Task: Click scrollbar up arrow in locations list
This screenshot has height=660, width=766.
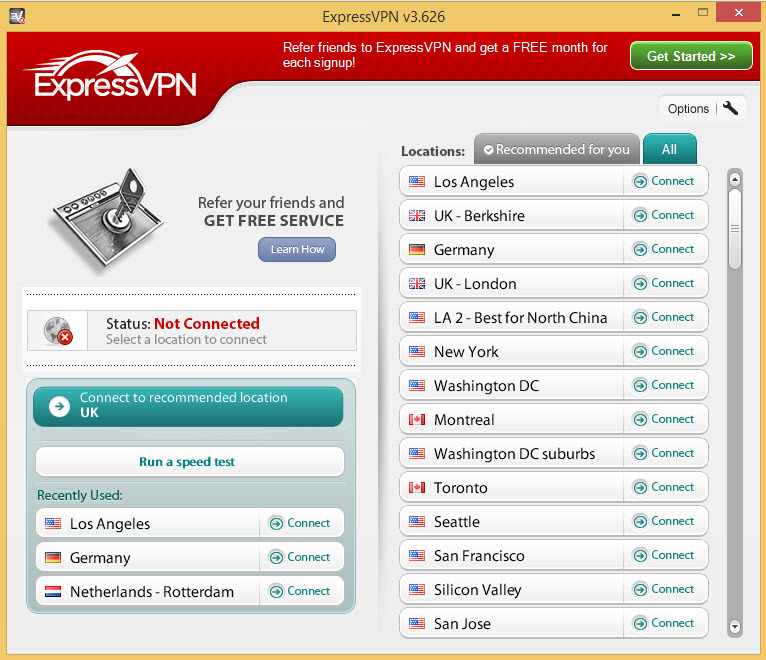Action: click(x=734, y=179)
